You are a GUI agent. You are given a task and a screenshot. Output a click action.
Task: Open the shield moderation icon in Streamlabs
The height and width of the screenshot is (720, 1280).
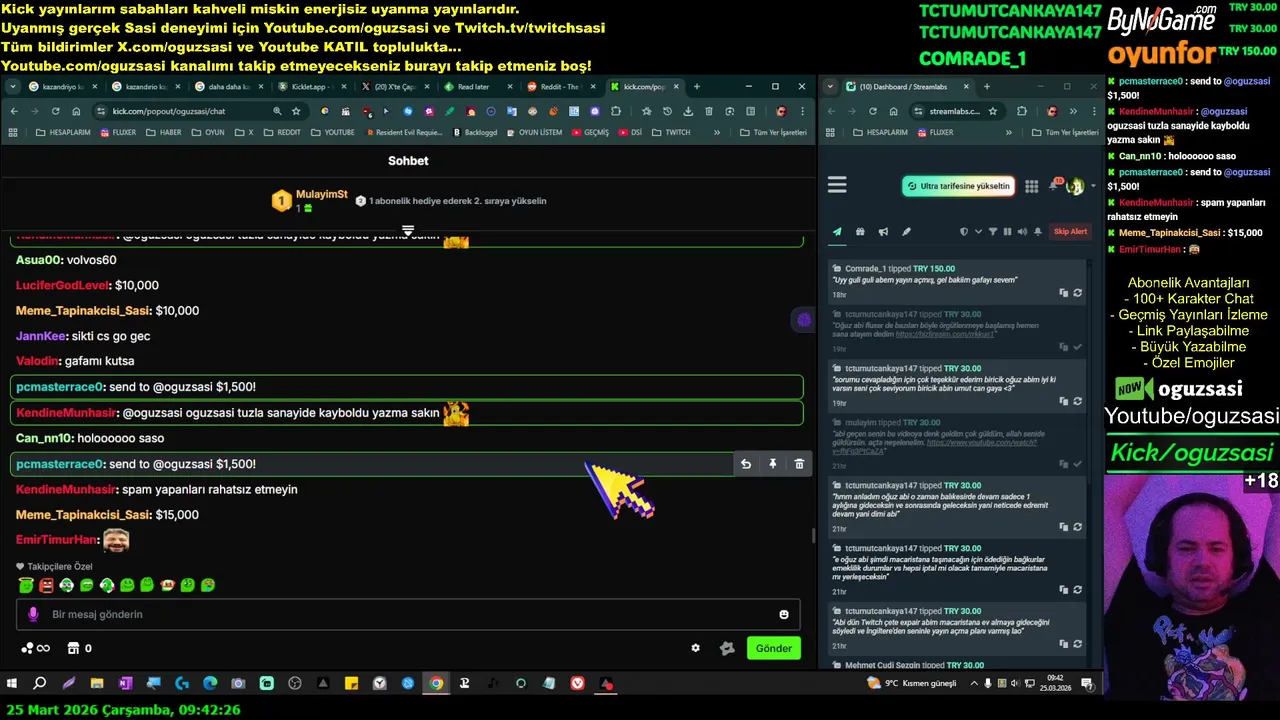click(x=964, y=232)
